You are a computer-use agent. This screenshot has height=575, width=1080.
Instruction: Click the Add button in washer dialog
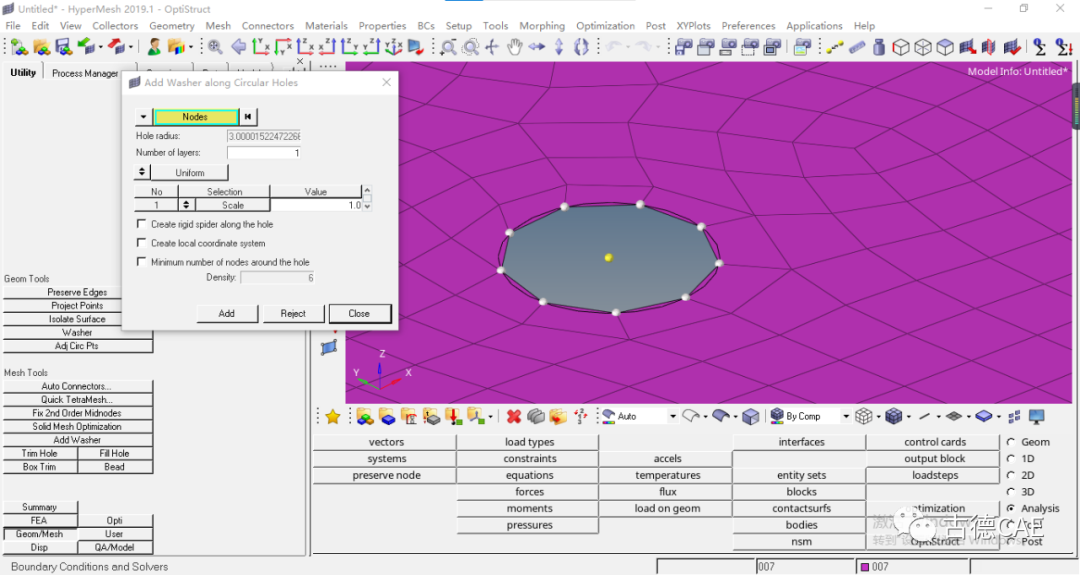coord(227,313)
